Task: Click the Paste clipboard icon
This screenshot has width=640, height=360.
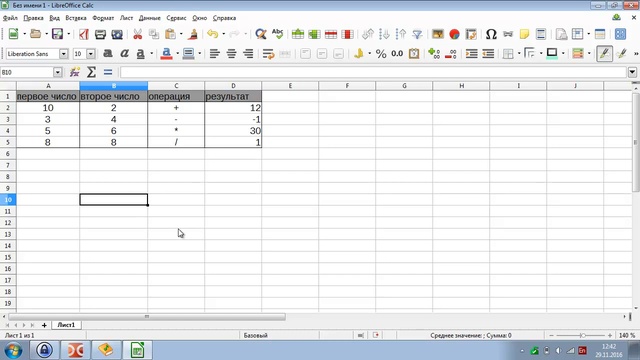Action: 170,34
